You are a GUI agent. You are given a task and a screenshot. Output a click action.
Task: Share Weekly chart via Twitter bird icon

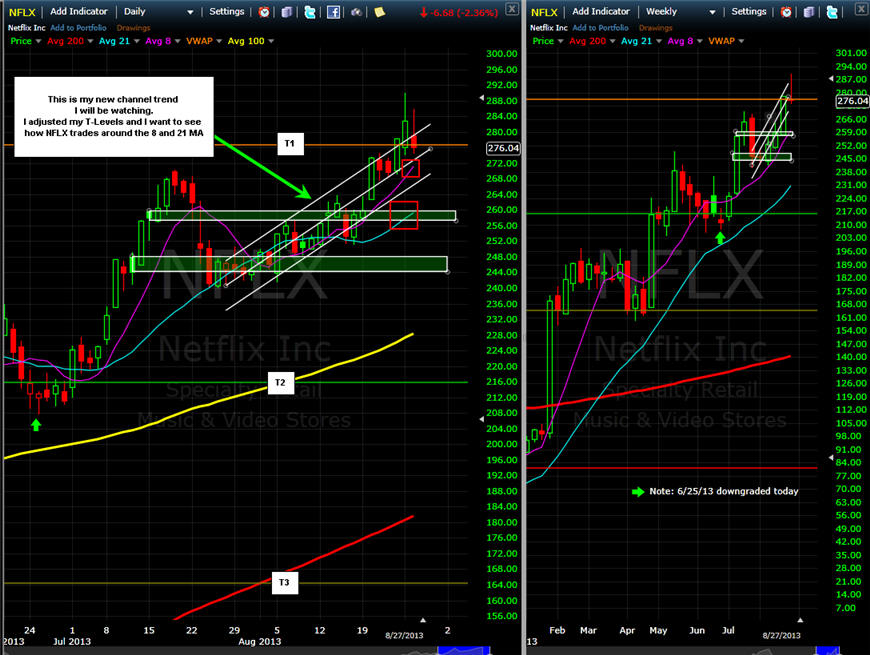[x=832, y=12]
